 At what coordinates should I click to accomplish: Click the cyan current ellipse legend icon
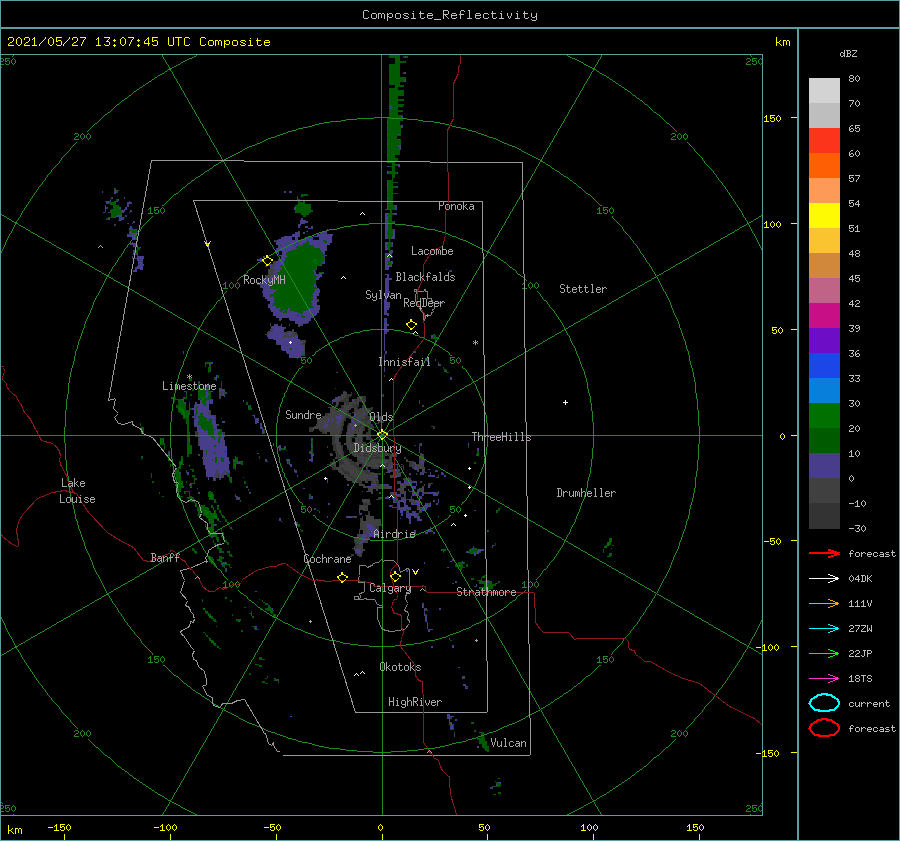click(824, 703)
